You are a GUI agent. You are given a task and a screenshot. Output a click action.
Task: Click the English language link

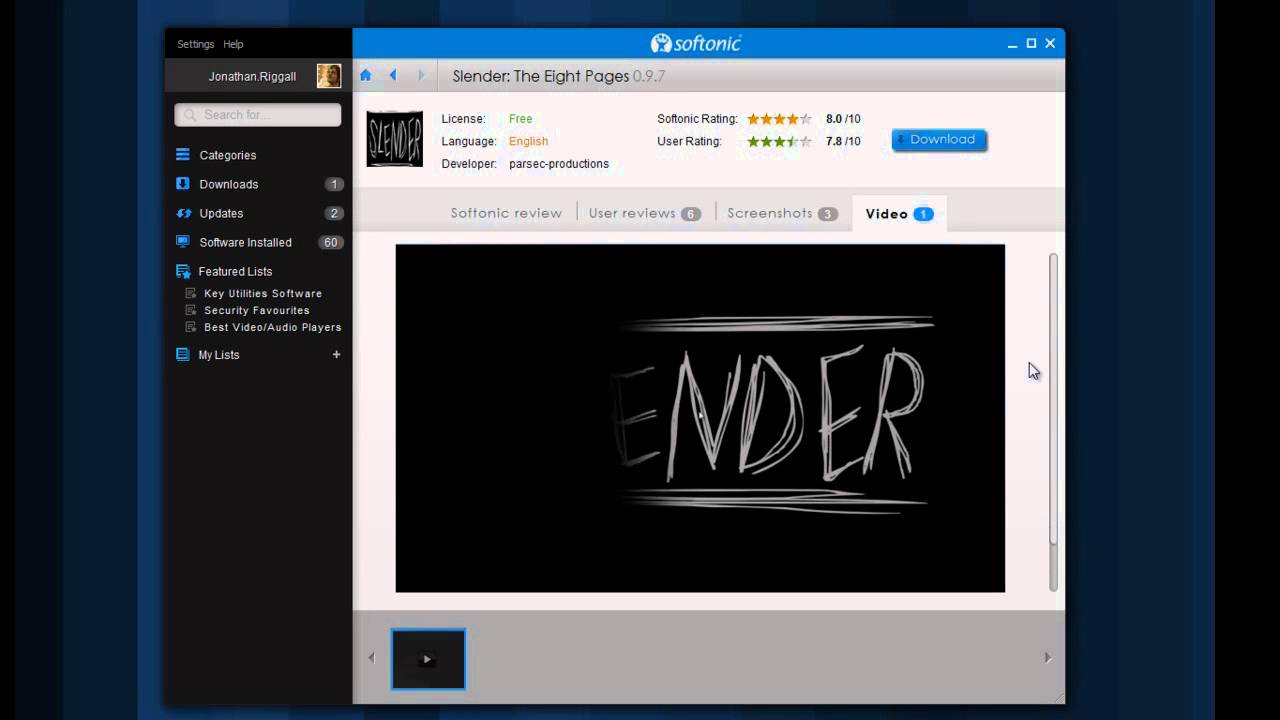tap(528, 141)
